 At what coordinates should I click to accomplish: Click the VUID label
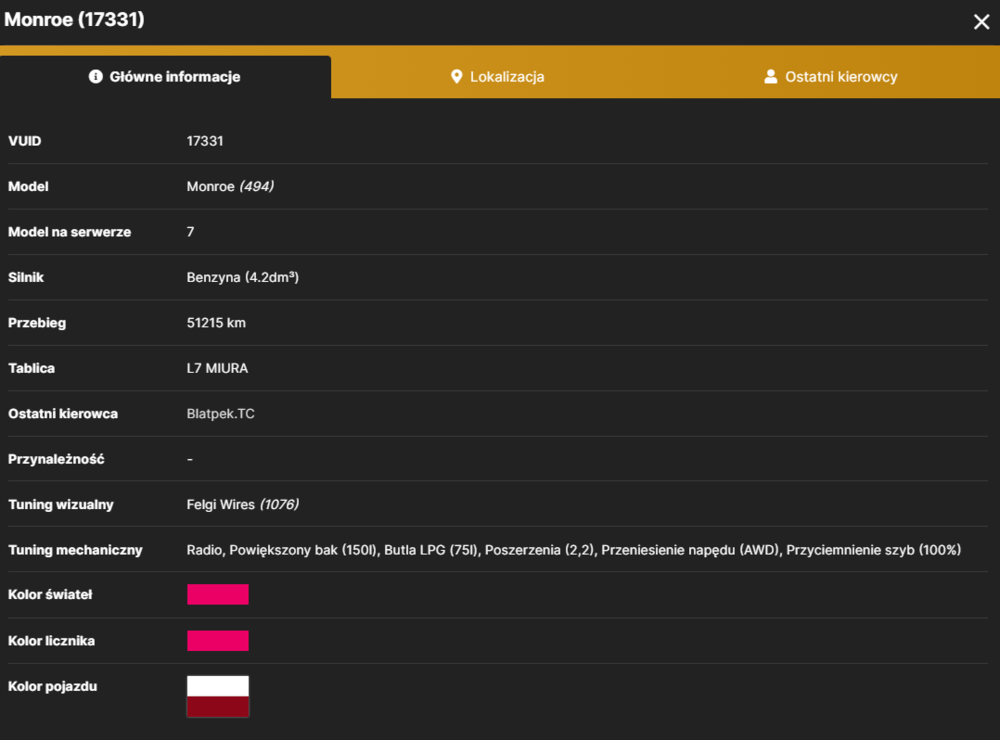pos(25,141)
